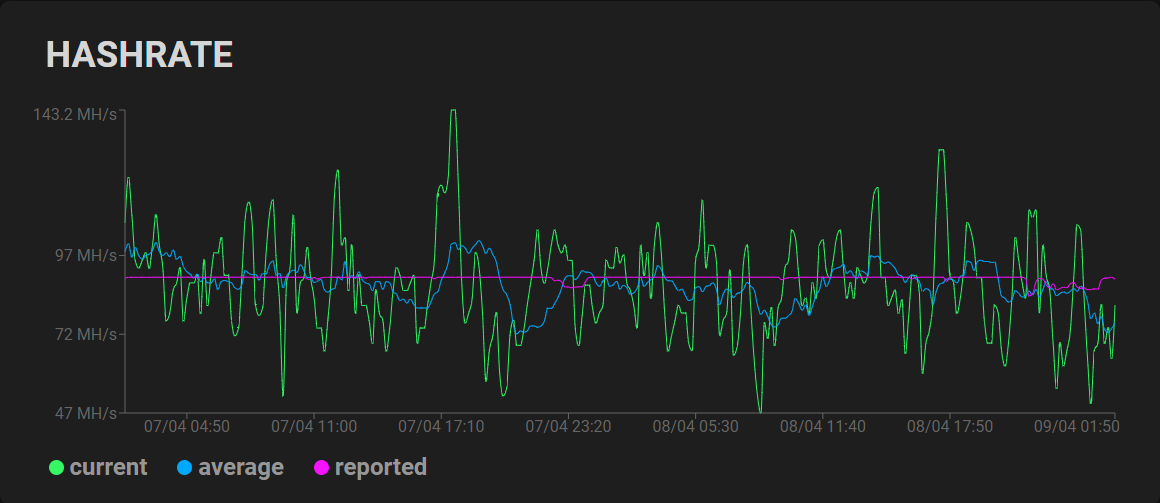The height and width of the screenshot is (503, 1160).
Task: Toggle the green current legend dot
Action: pos(56,467)
